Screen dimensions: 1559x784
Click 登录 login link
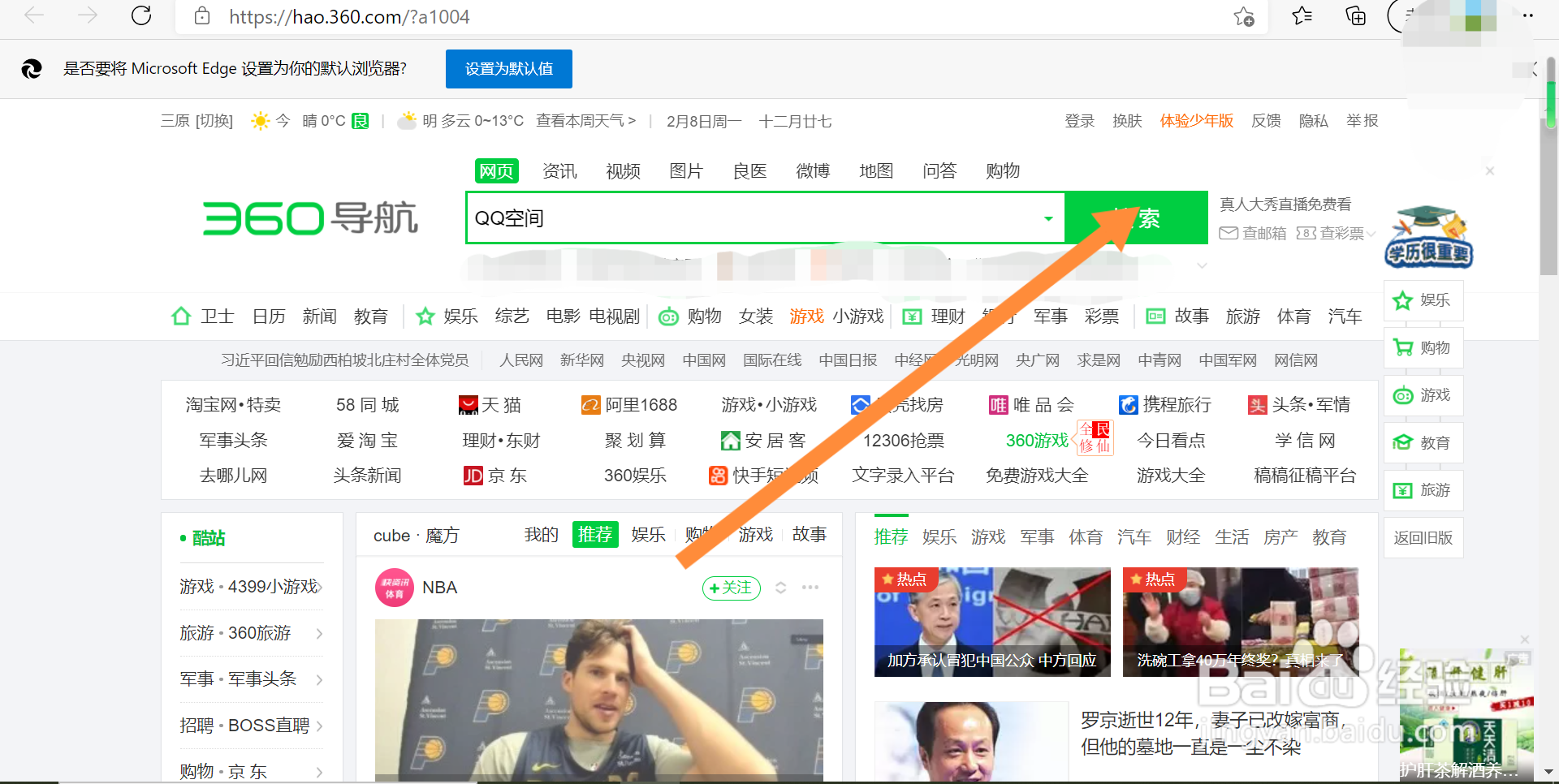(x=1080, y=121)
